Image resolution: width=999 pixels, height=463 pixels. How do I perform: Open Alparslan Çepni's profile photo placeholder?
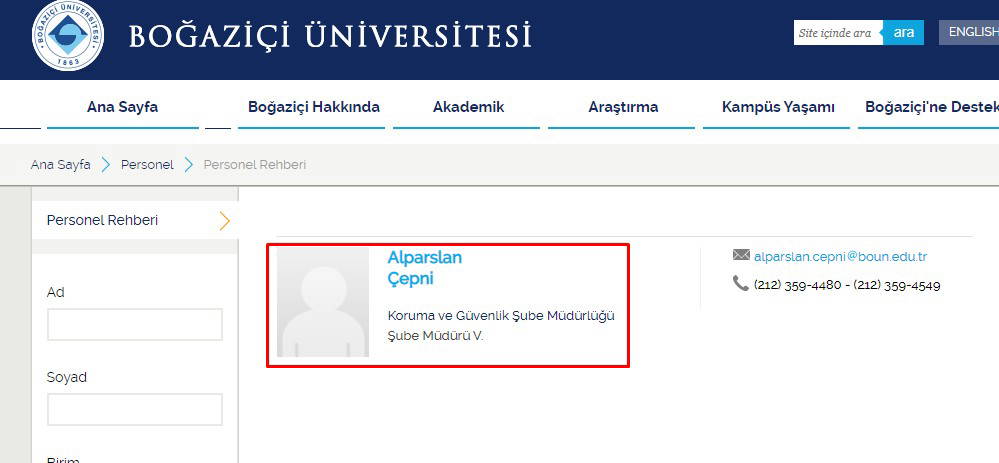coord(323,302)
